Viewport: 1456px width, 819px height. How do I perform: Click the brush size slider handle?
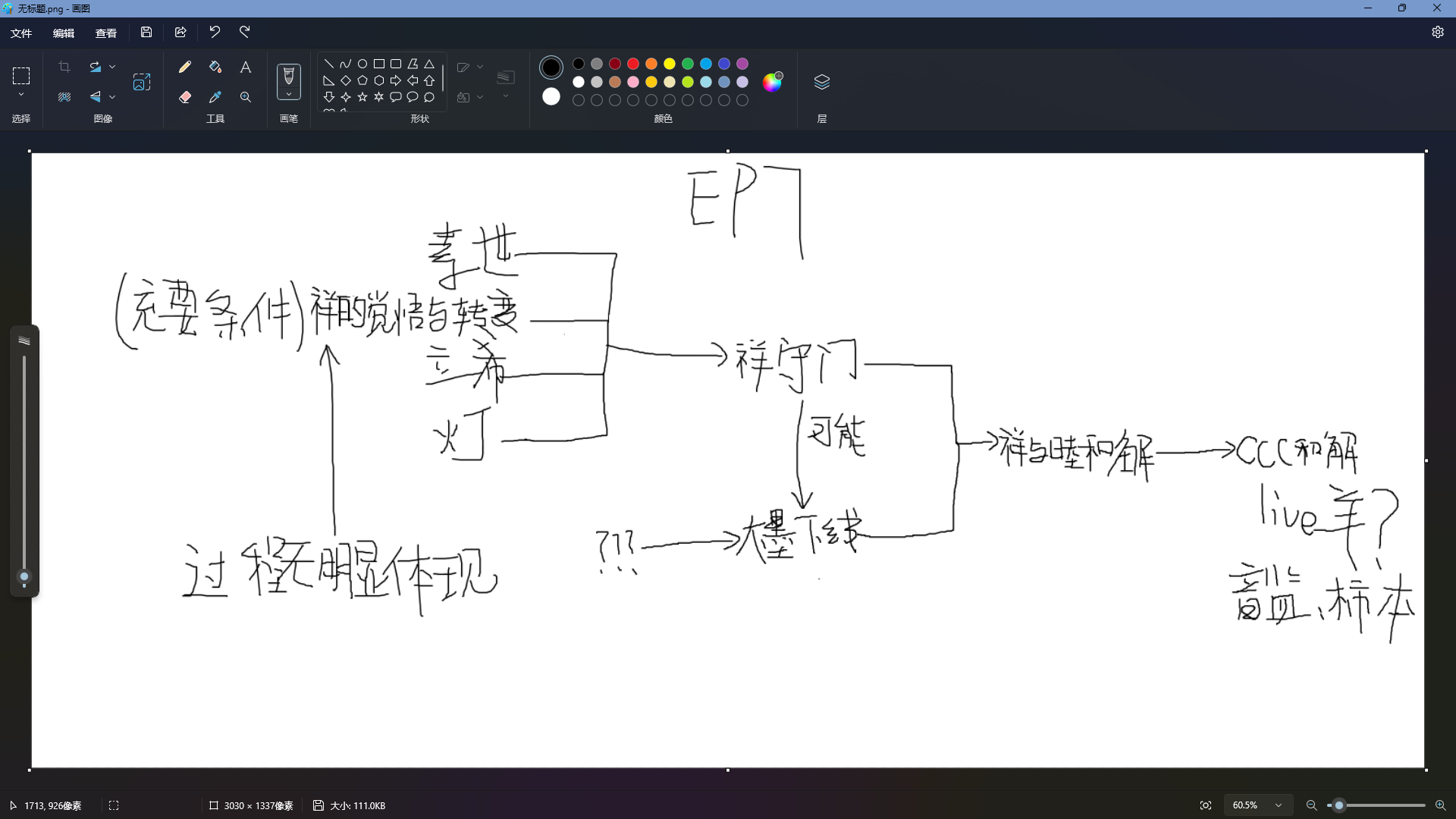click(24, 578)
